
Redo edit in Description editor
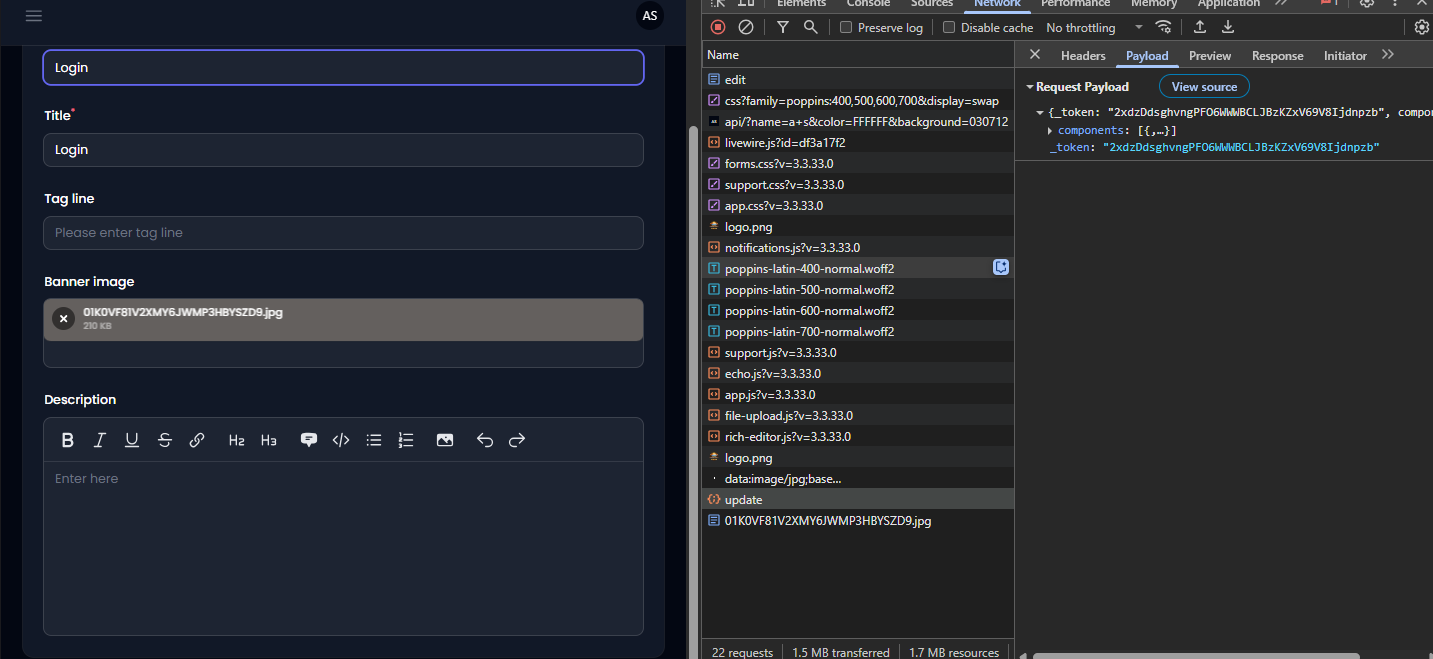click(517, 440)
